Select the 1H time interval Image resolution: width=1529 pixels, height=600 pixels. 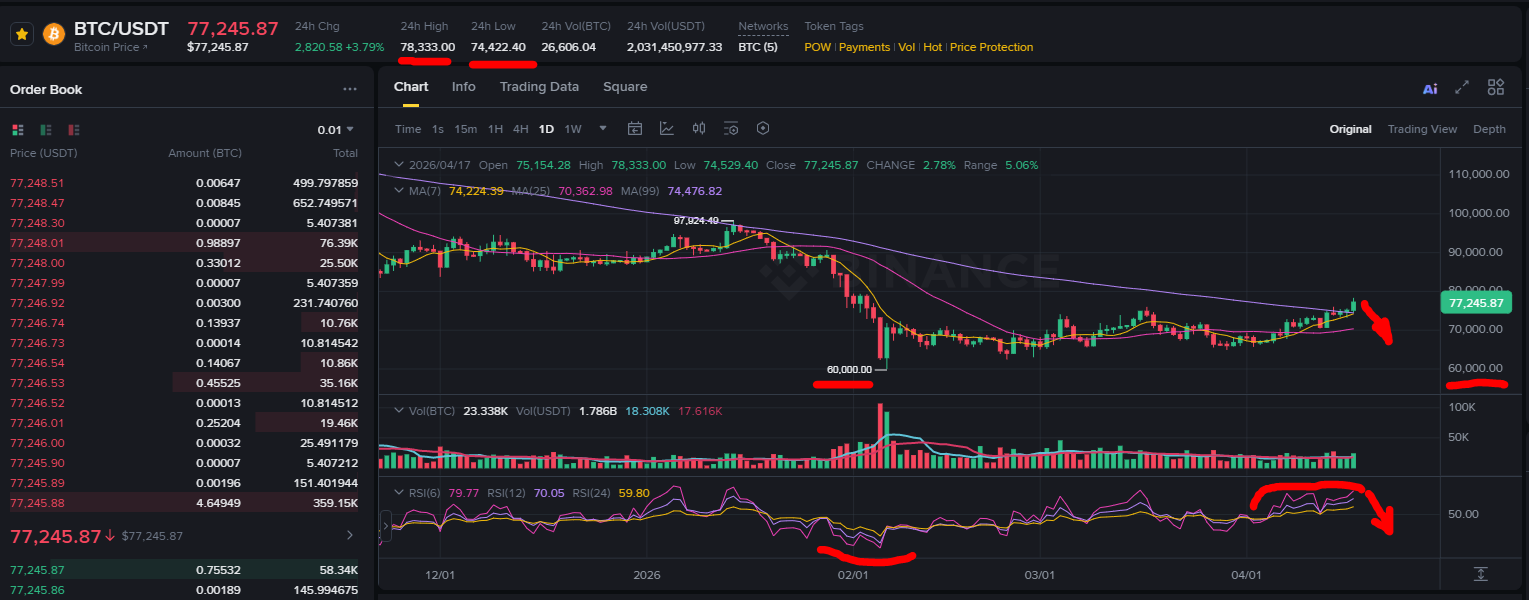495,129
